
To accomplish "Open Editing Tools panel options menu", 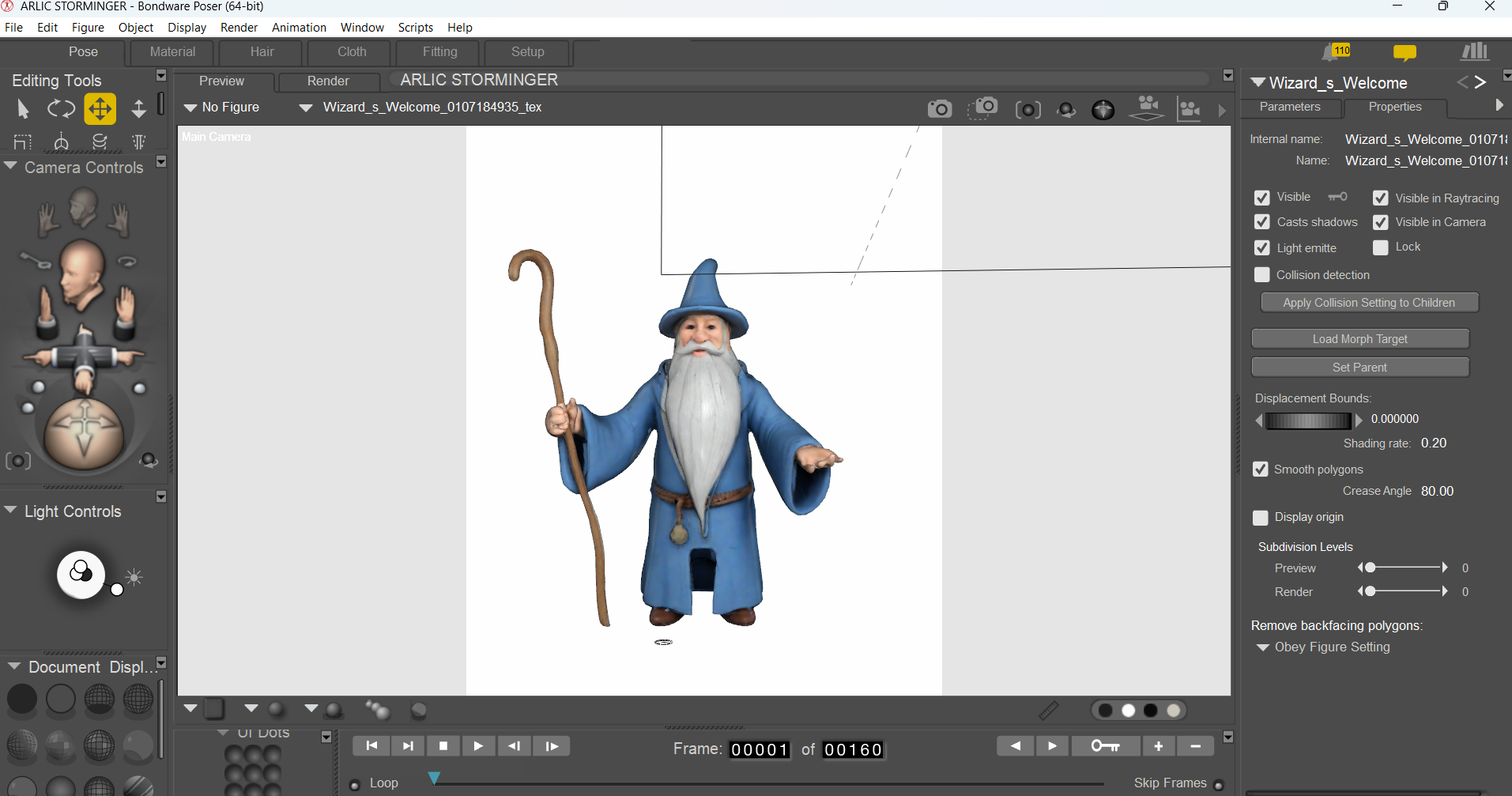I will (161, 76).
